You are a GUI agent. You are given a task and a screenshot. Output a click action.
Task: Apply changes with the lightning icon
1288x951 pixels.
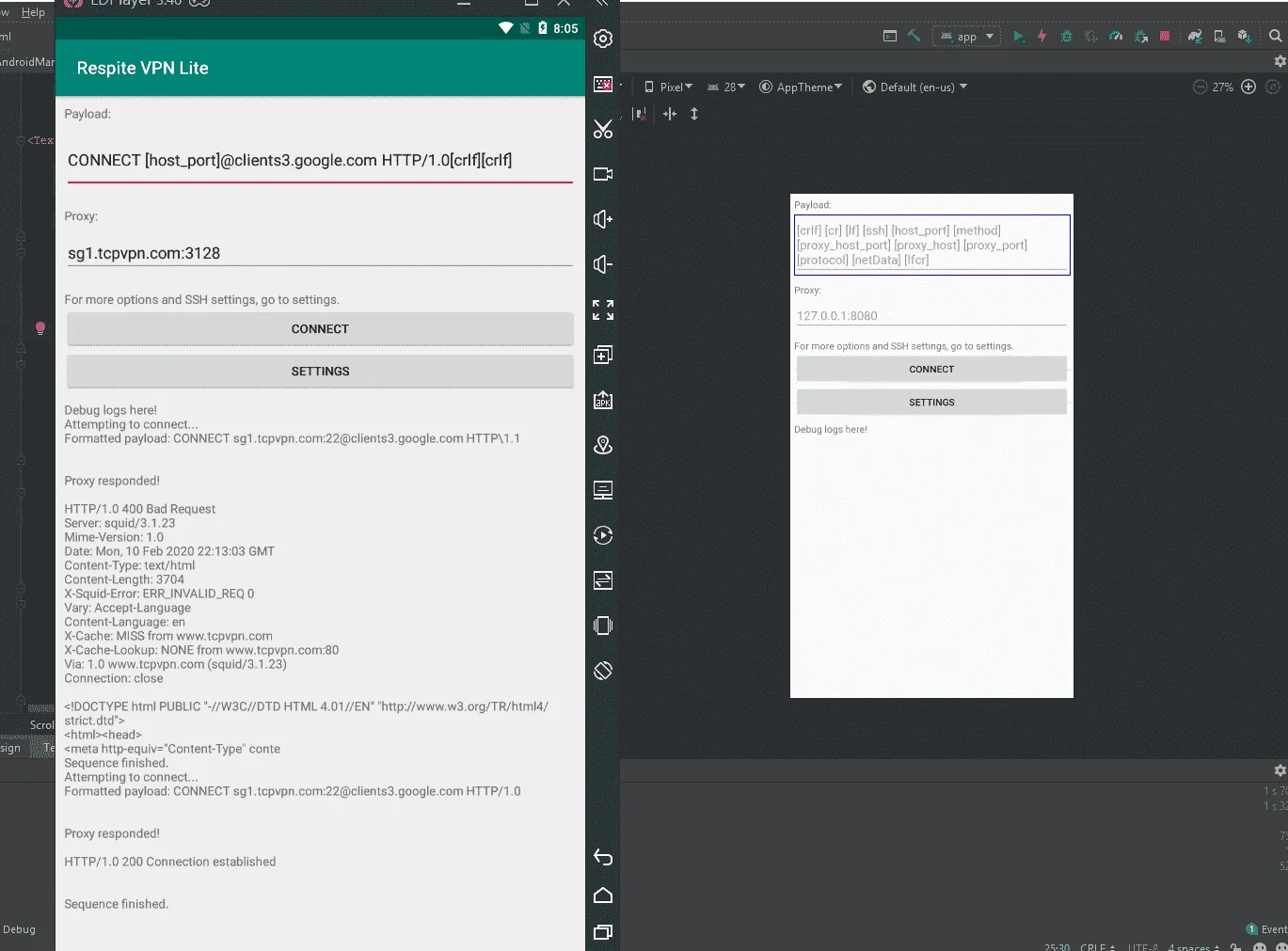click(1042, 37)
